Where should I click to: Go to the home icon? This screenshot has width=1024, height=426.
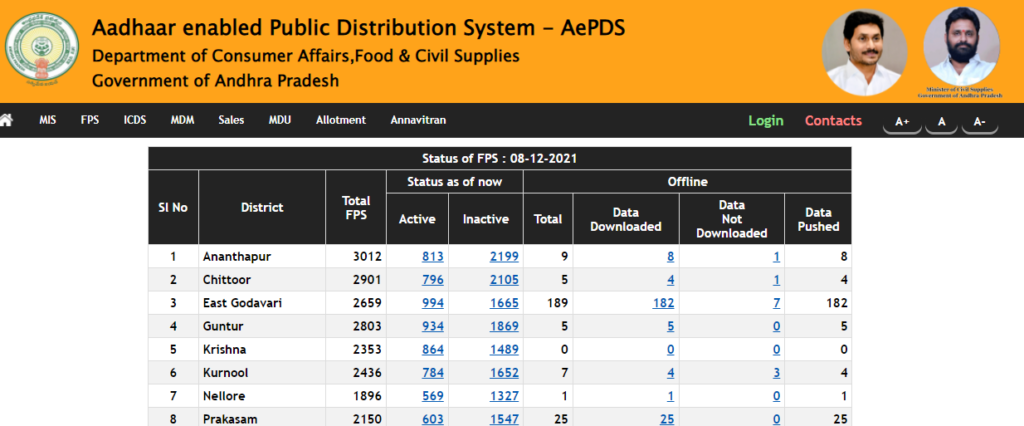[6, 121]
